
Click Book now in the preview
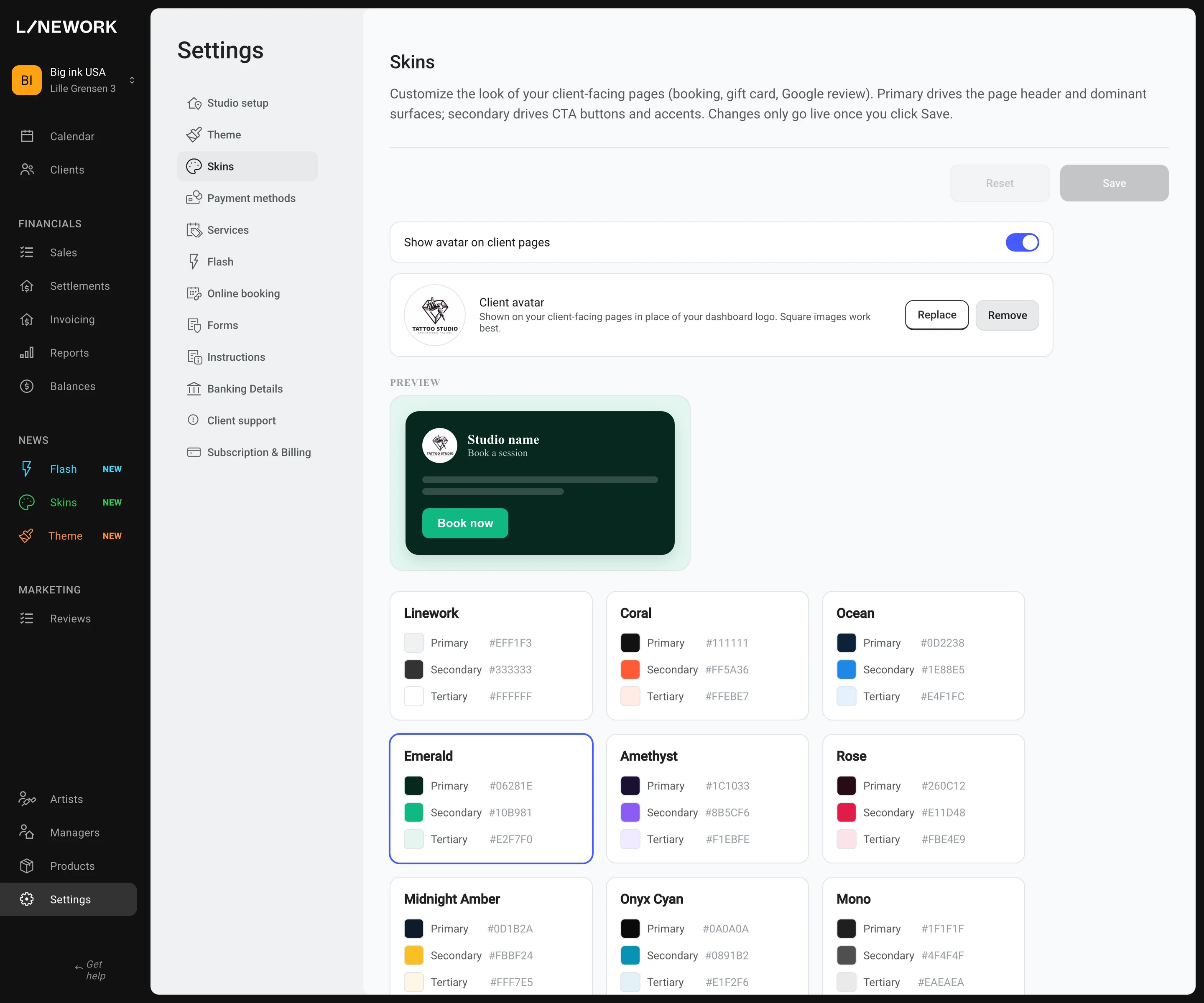[x=465, y=523]
